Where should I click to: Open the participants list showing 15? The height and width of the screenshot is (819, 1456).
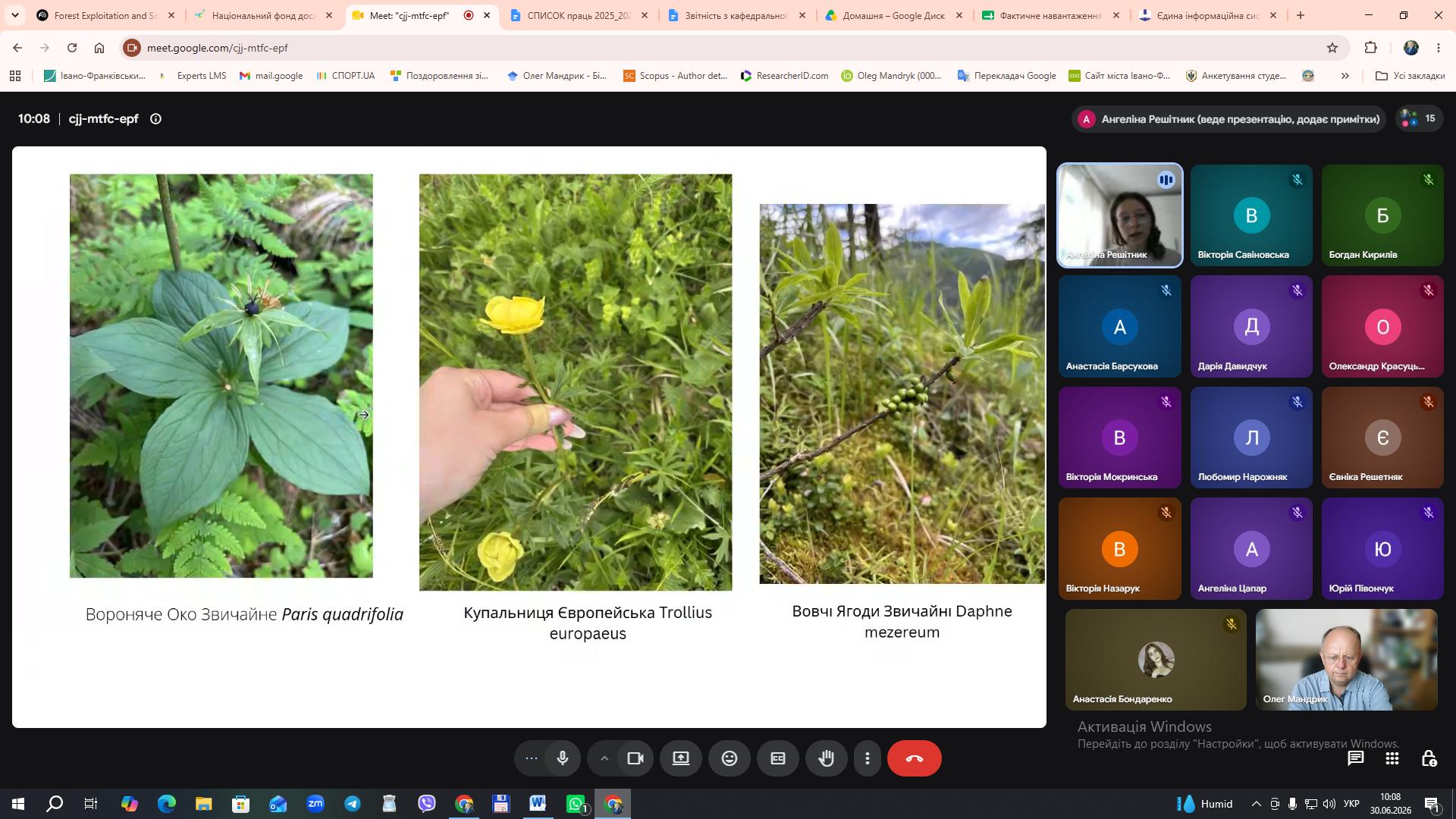(x=1419, y=119)
